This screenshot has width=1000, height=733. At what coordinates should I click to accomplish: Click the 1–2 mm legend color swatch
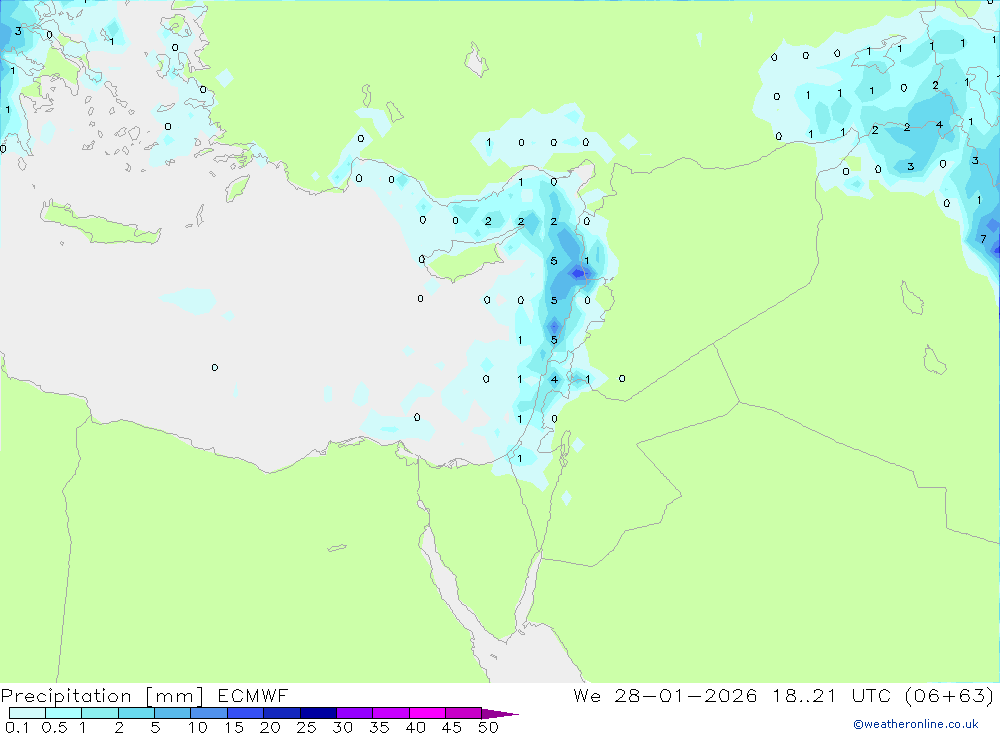(x=99, y=713)
